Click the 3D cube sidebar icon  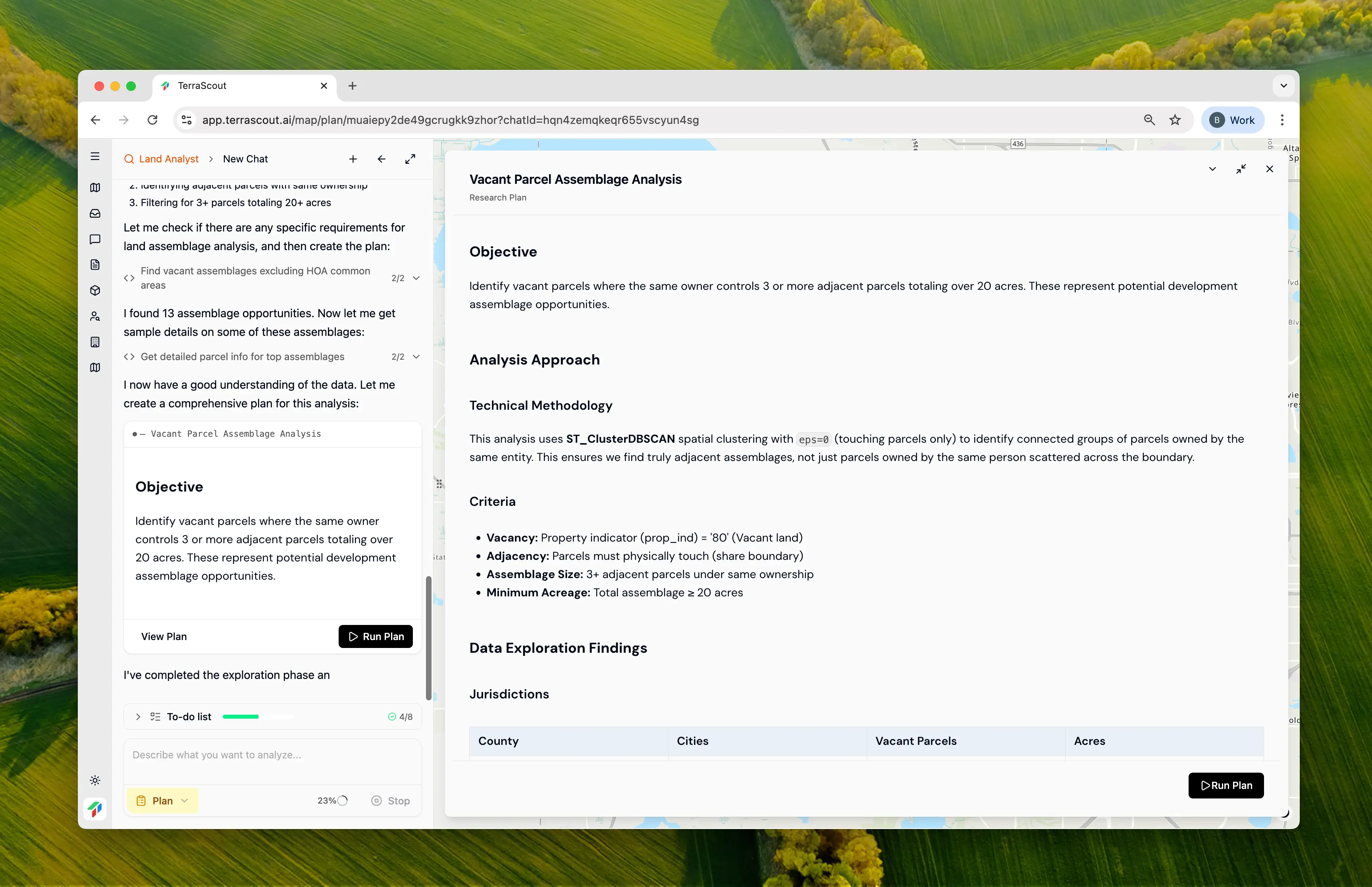pos(95,290)
